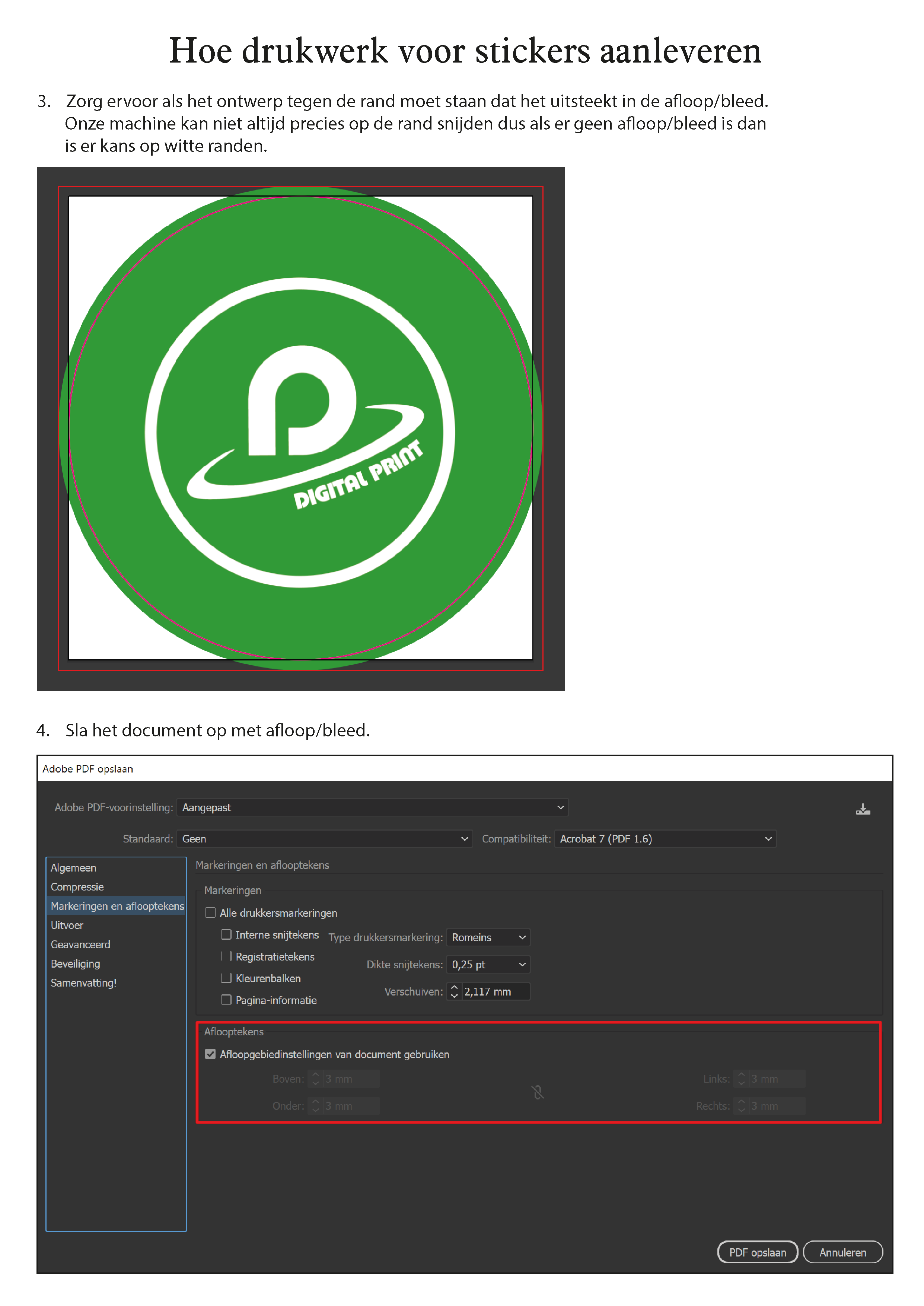924x1306 pixels.
Task: Enable Kleurenbalken checkbox
Action: click(226, 978)
